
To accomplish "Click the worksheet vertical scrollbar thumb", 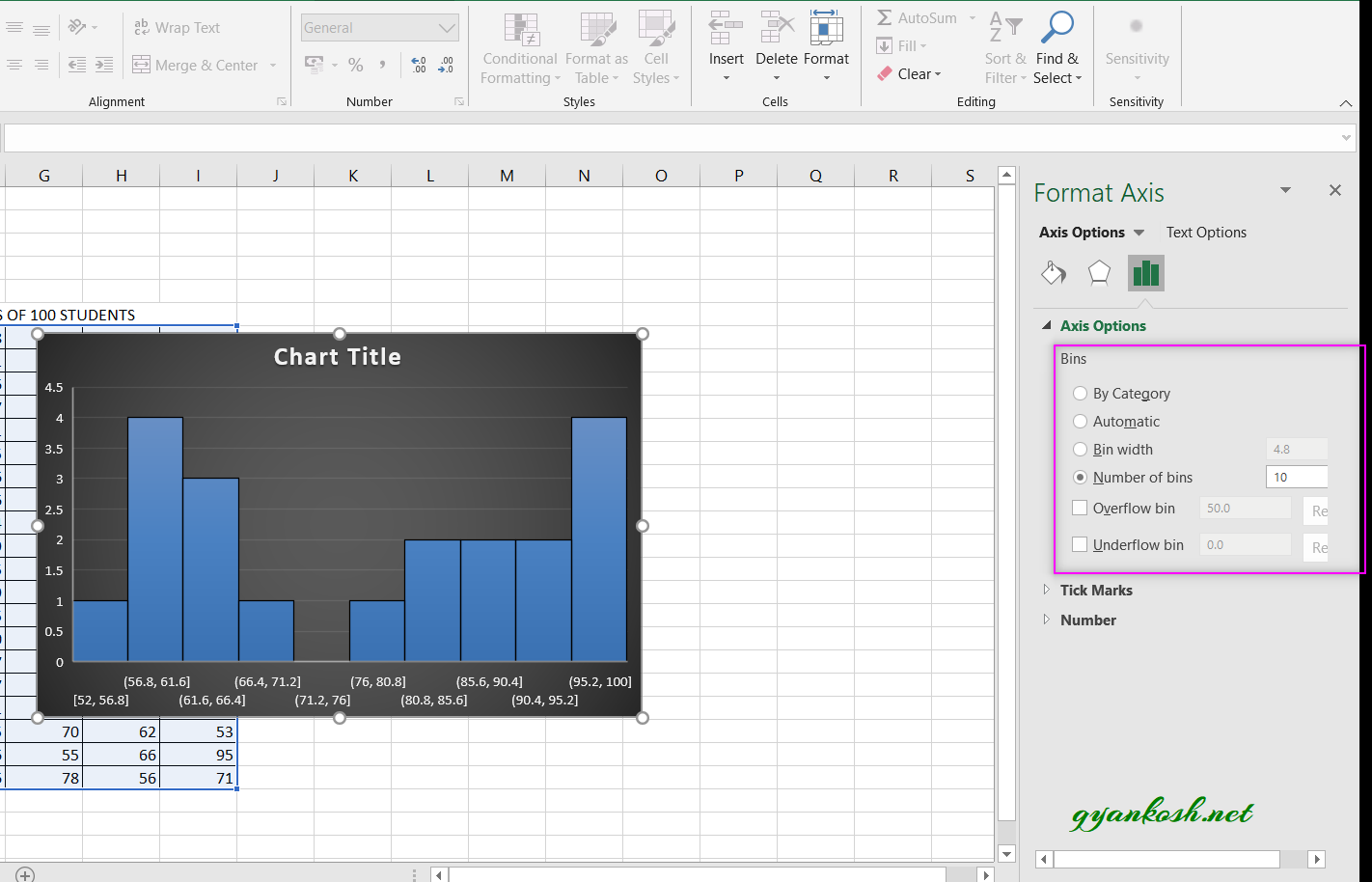I will click(x=1006, y=502).
